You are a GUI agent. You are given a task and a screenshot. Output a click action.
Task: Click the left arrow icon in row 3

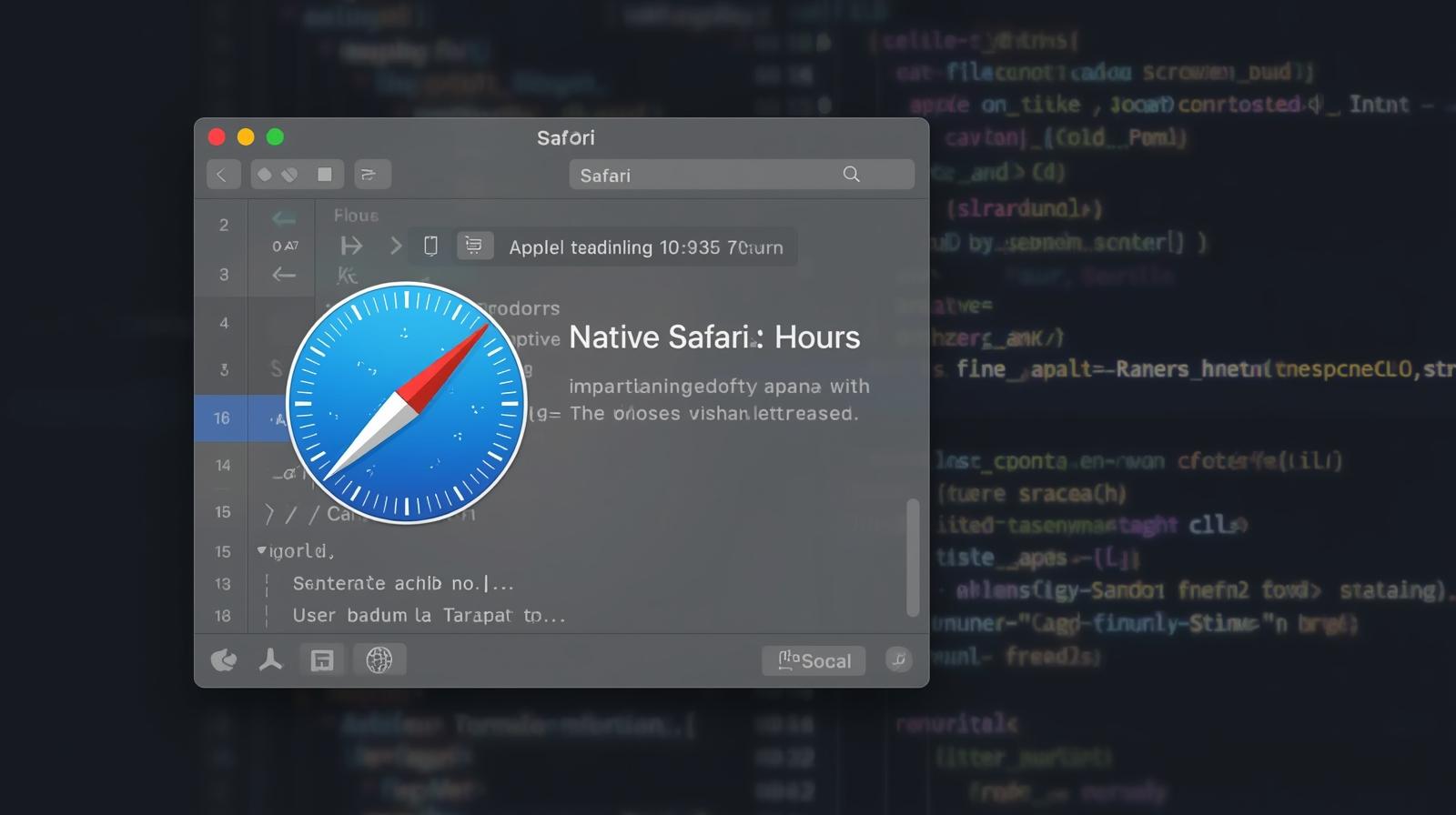(x=284, y=274)
